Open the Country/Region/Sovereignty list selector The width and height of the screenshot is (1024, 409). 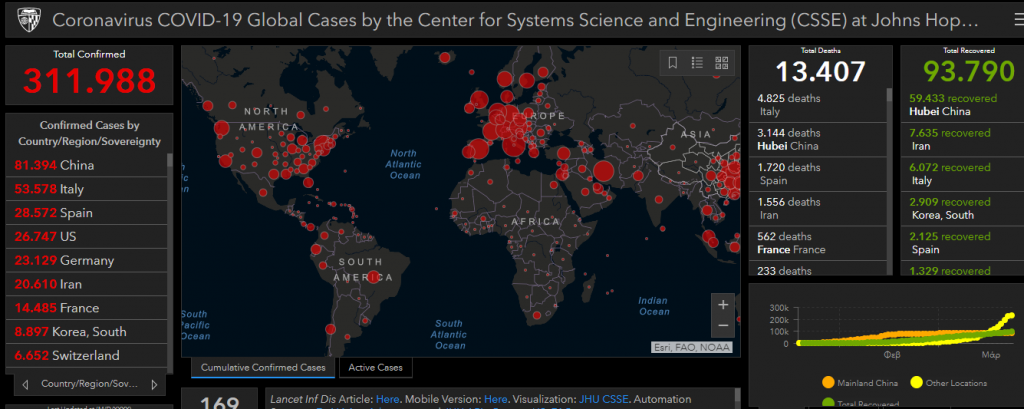point(88,384)
